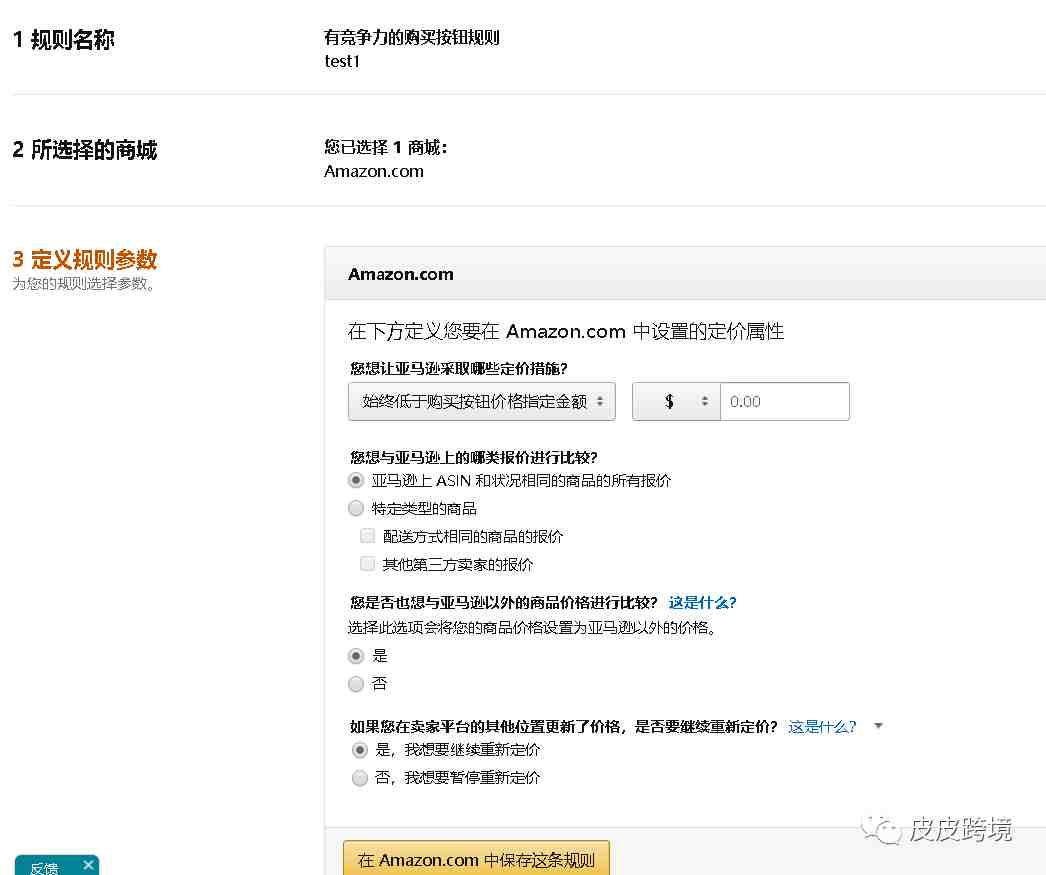Click the Amazon.com panel header
The image size is (1046, 875).
point(685,274)
